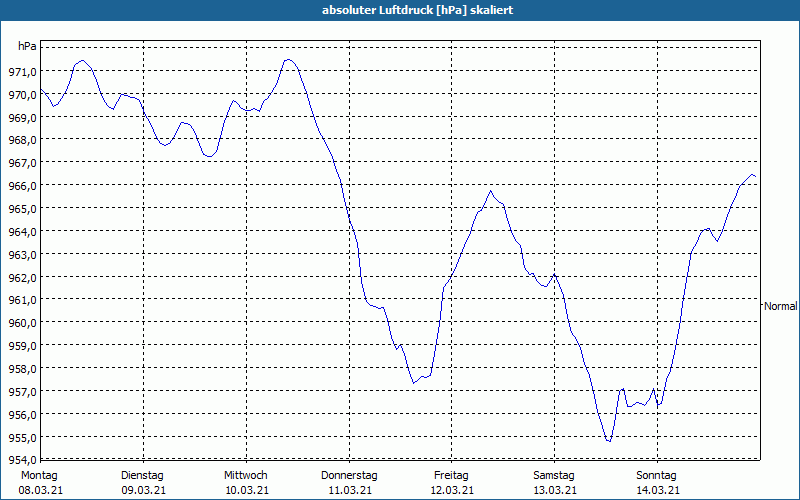
Task: Click the date 09.03.21
Action: (143, 490)
